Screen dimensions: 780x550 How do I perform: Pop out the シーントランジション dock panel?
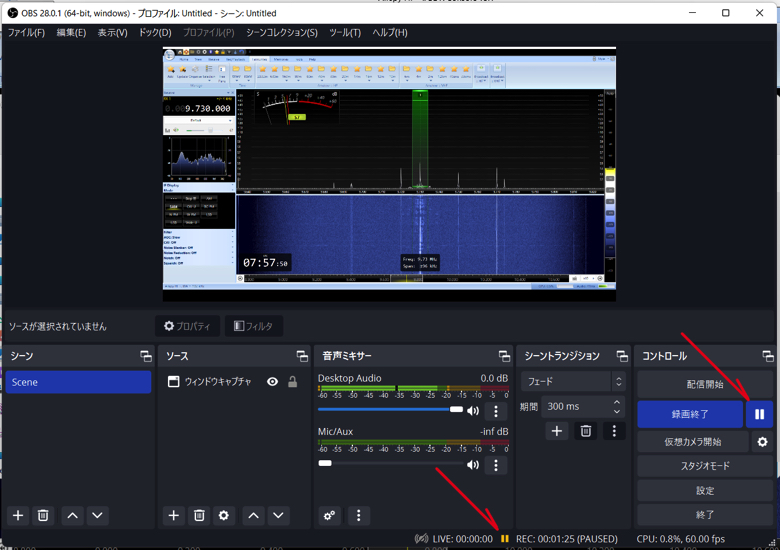(622, 356)
